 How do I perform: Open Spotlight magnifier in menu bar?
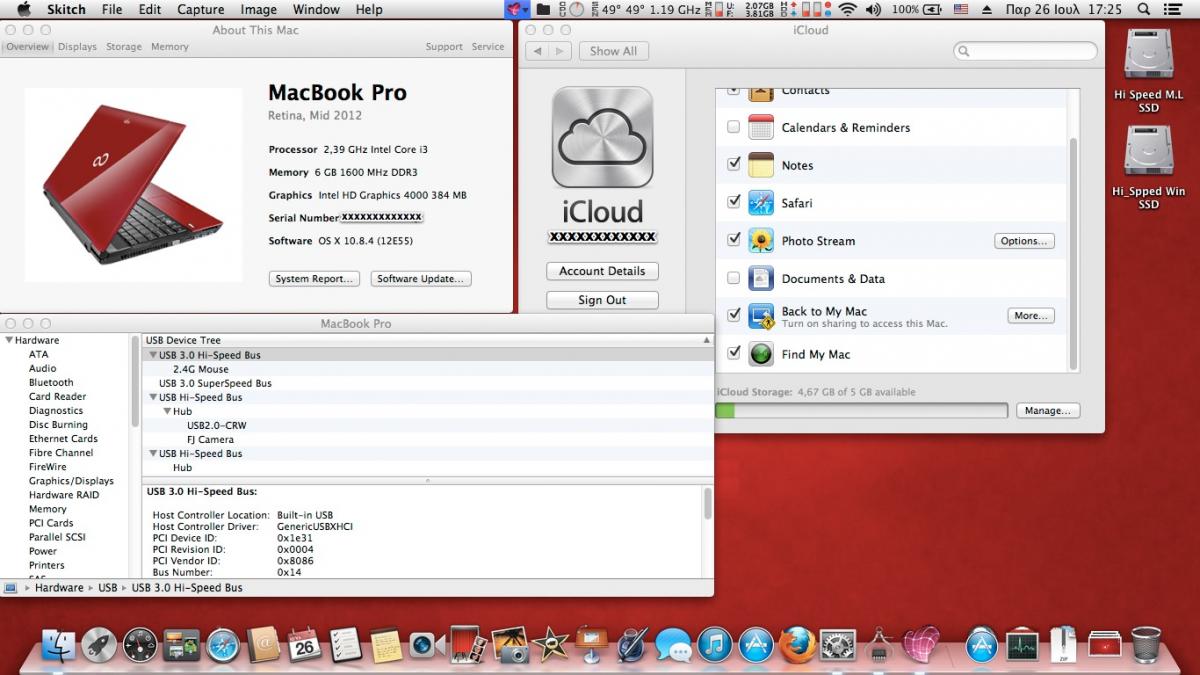1146,9
